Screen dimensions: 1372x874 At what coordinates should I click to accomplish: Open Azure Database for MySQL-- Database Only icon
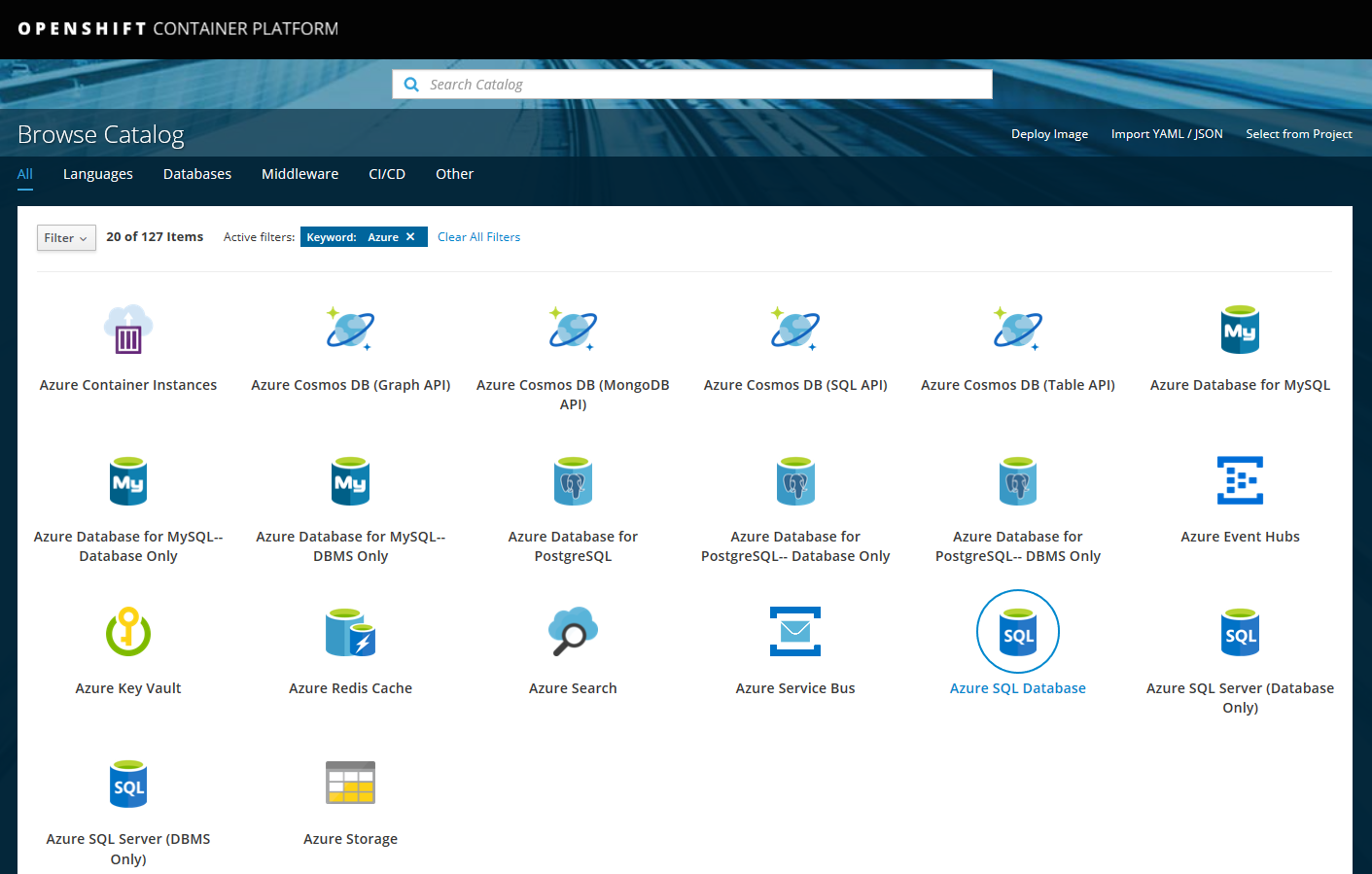(x=128, y=481)
